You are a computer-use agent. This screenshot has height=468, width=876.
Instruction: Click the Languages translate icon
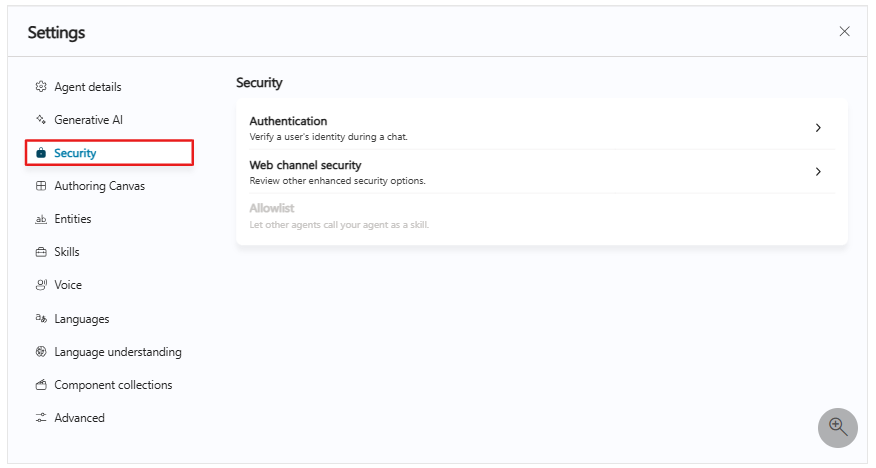tap(41, 318)
